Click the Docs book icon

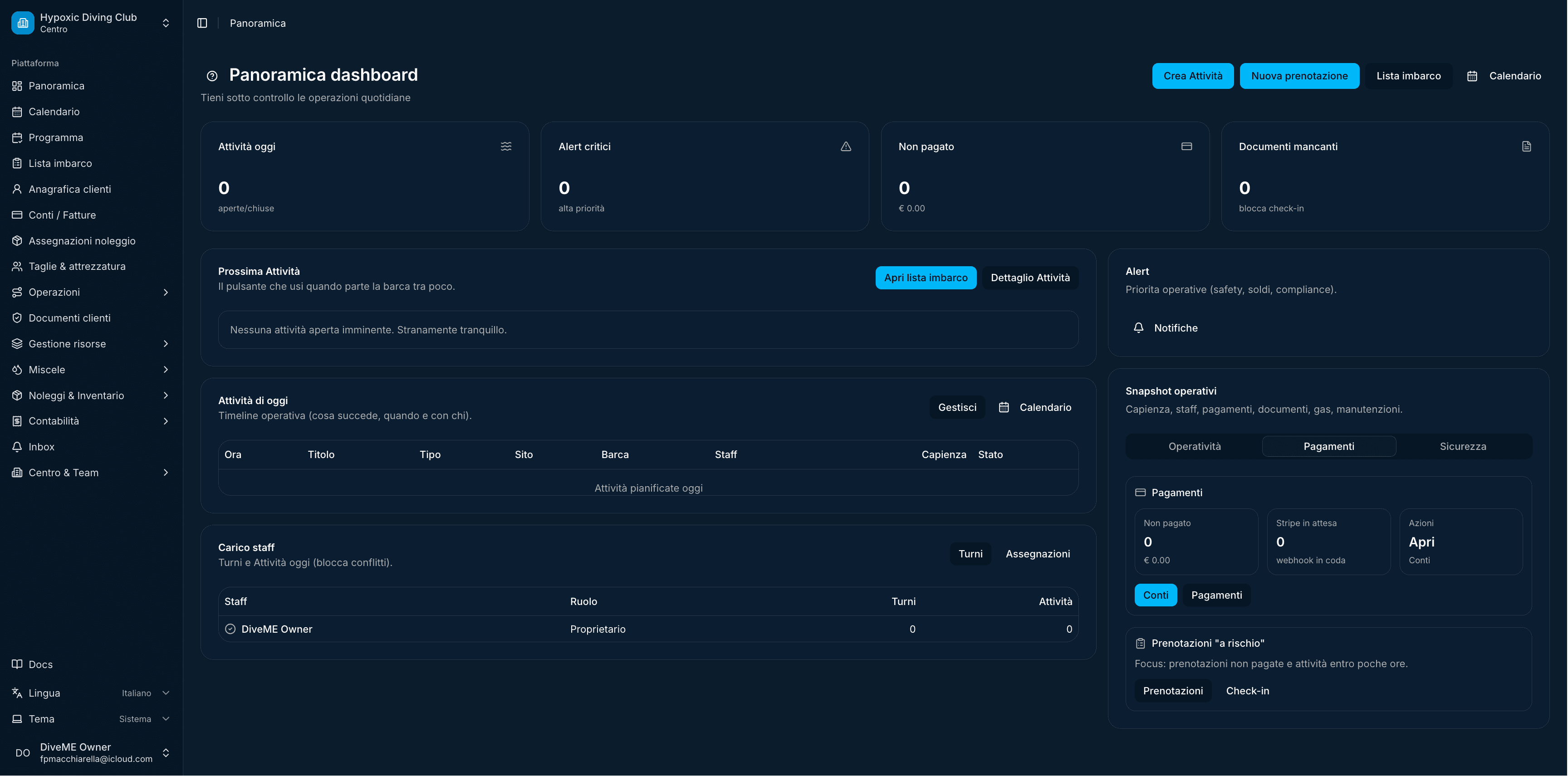tap(17, 664)
